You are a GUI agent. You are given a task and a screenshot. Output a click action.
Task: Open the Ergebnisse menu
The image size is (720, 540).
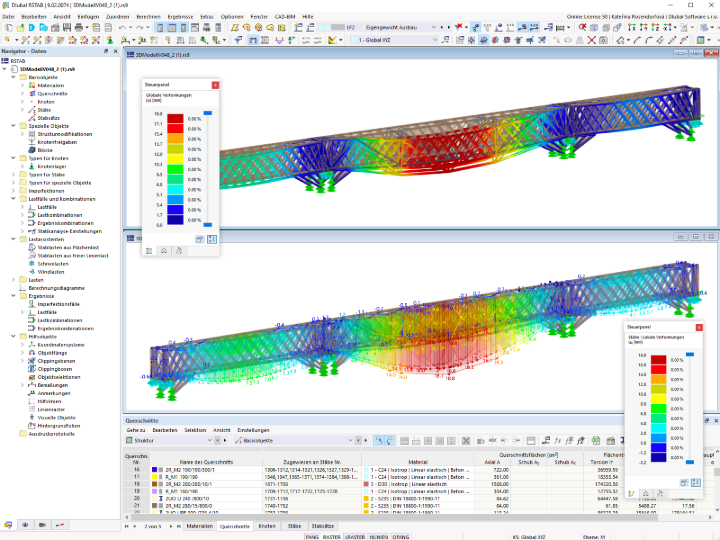(x=180, y=17)
